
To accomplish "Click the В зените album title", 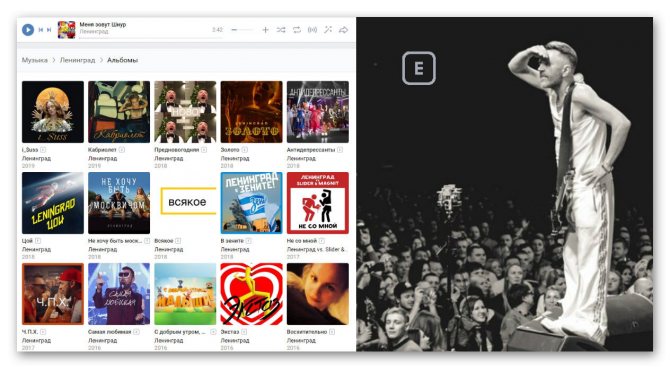I will (232, 241).
